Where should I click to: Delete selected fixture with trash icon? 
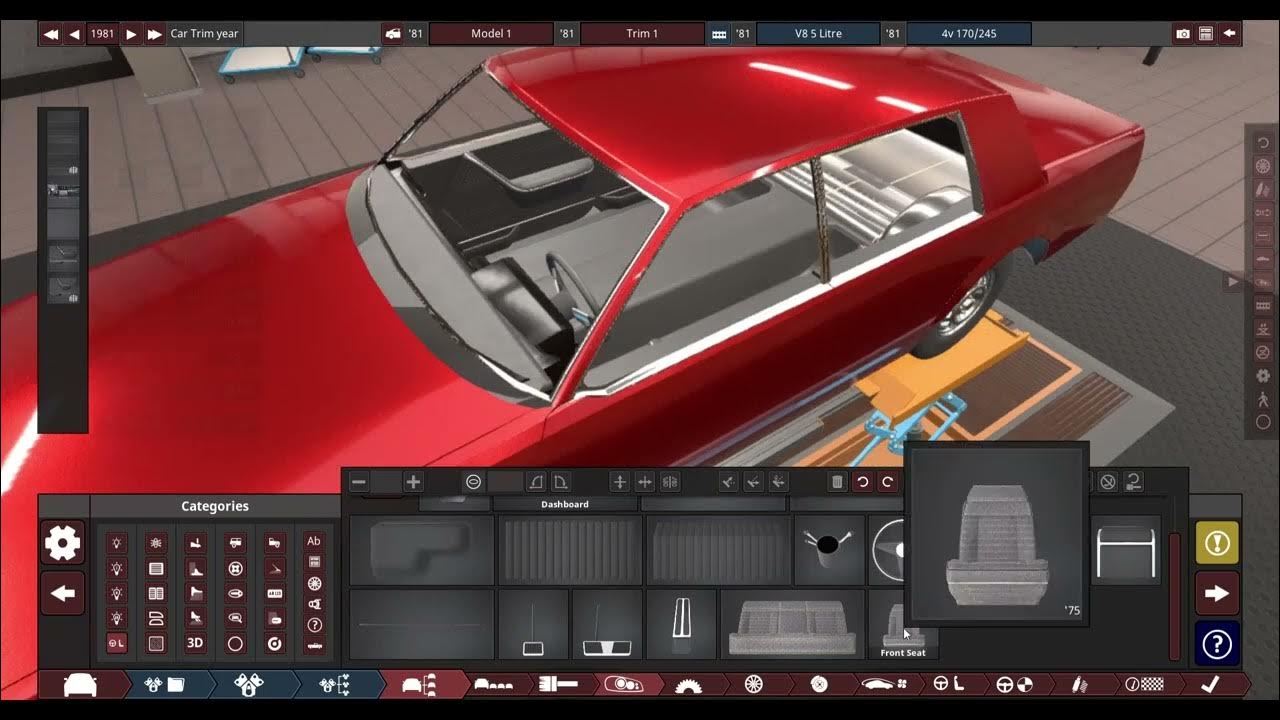(838, 482)
